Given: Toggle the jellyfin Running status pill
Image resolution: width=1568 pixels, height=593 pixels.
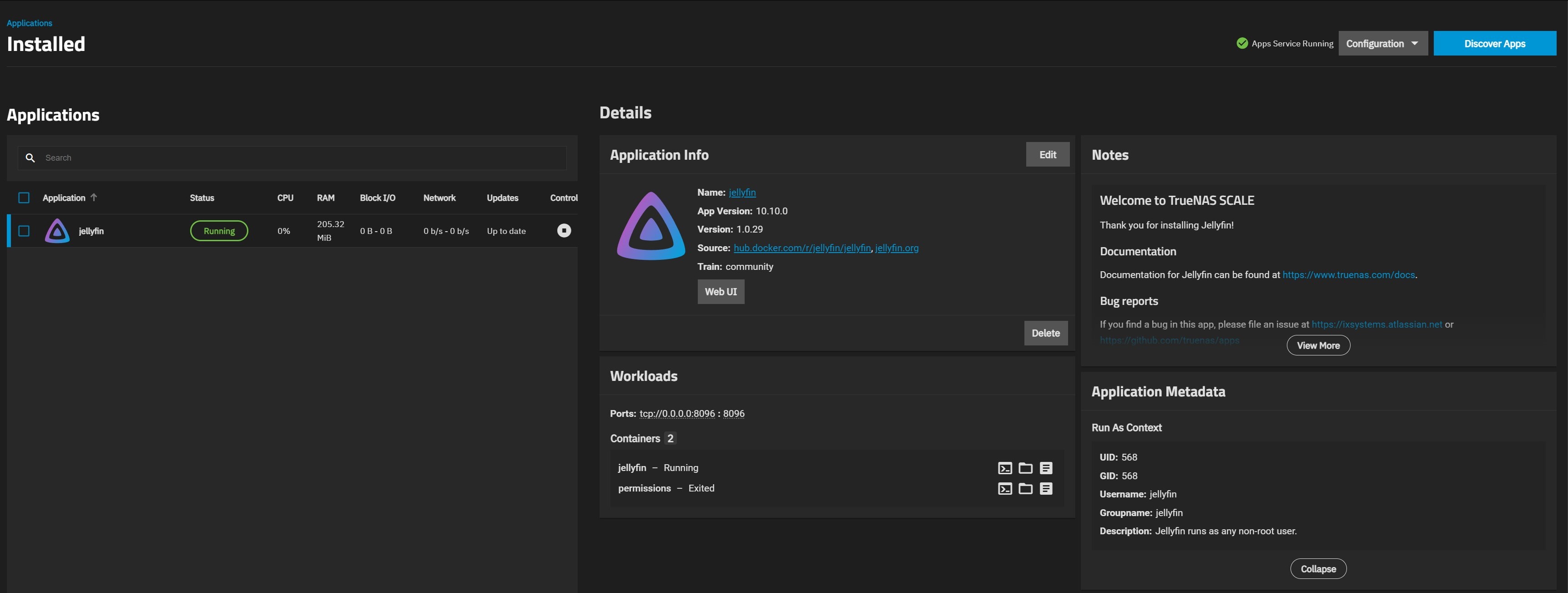Looking at the screenshot, I should 218,230.
